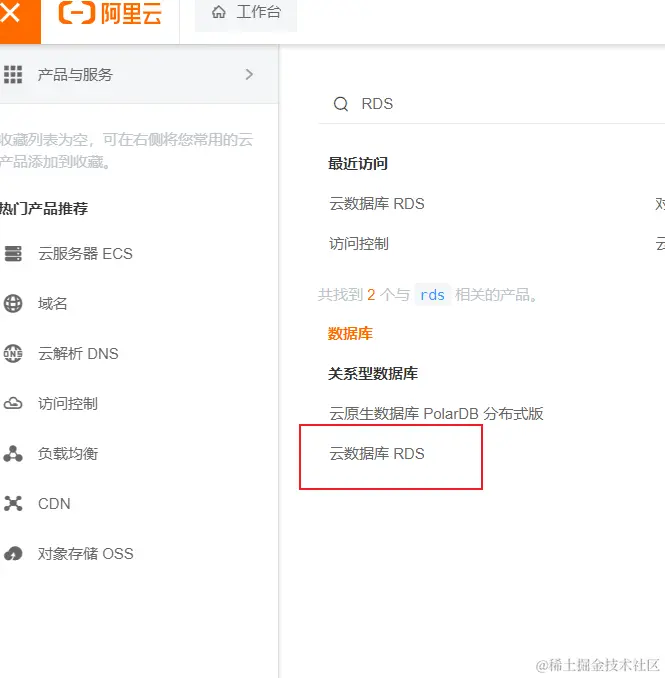Click the 对象存储 OSS cloud icon
665x678 pixels.
pos(13,553)
